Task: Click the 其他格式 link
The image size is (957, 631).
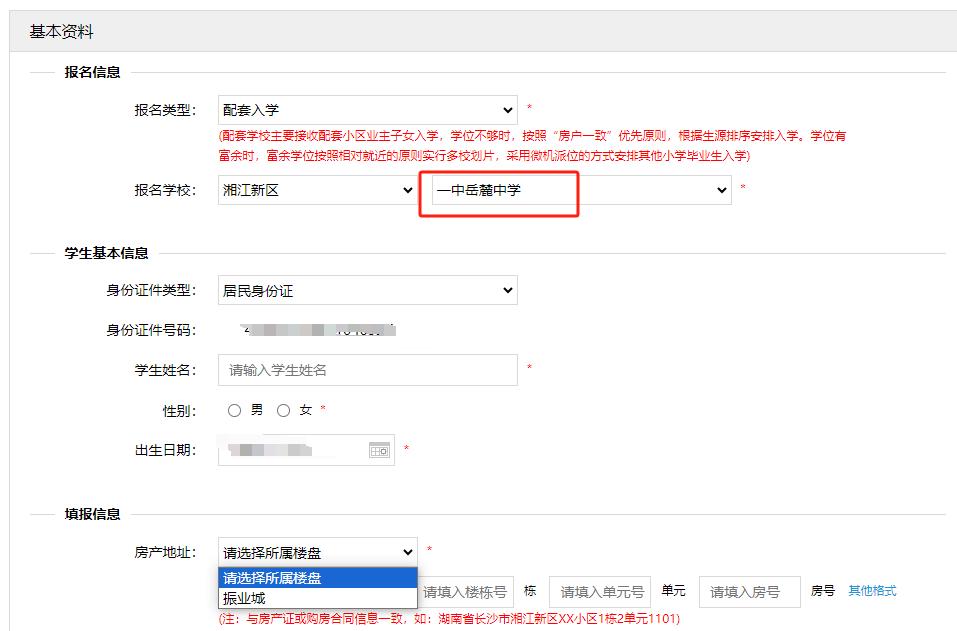Action: pyautogui.click(x=872, y=591)
